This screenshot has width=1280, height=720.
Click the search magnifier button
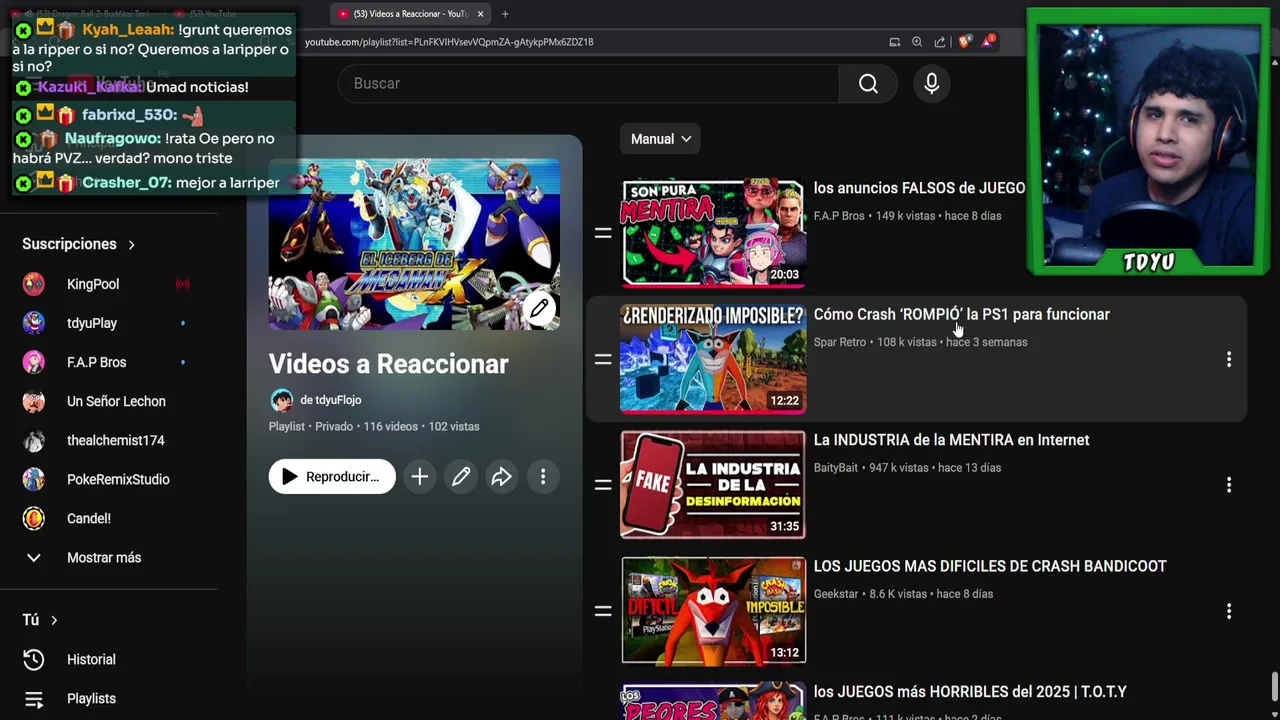click(868, 84)
